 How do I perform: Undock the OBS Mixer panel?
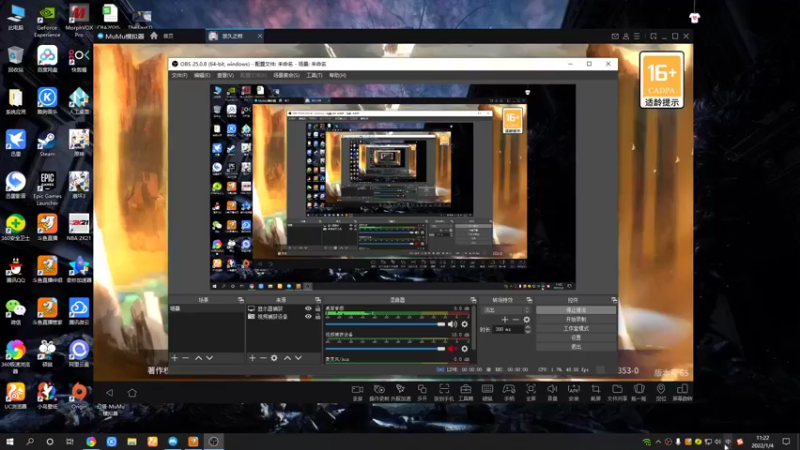[x=473, y=300]
